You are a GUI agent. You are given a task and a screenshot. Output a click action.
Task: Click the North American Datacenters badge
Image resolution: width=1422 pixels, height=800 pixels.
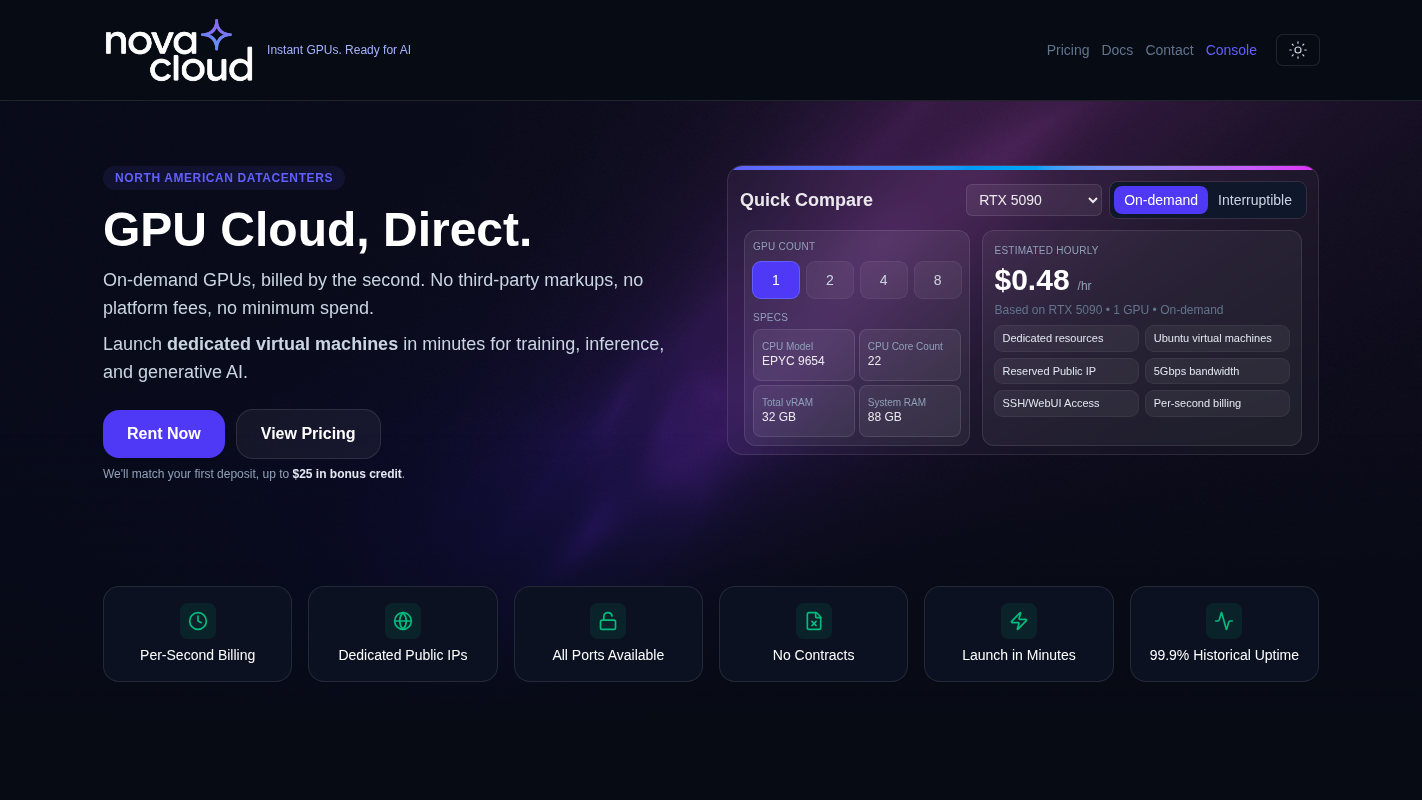coord(224,178)
